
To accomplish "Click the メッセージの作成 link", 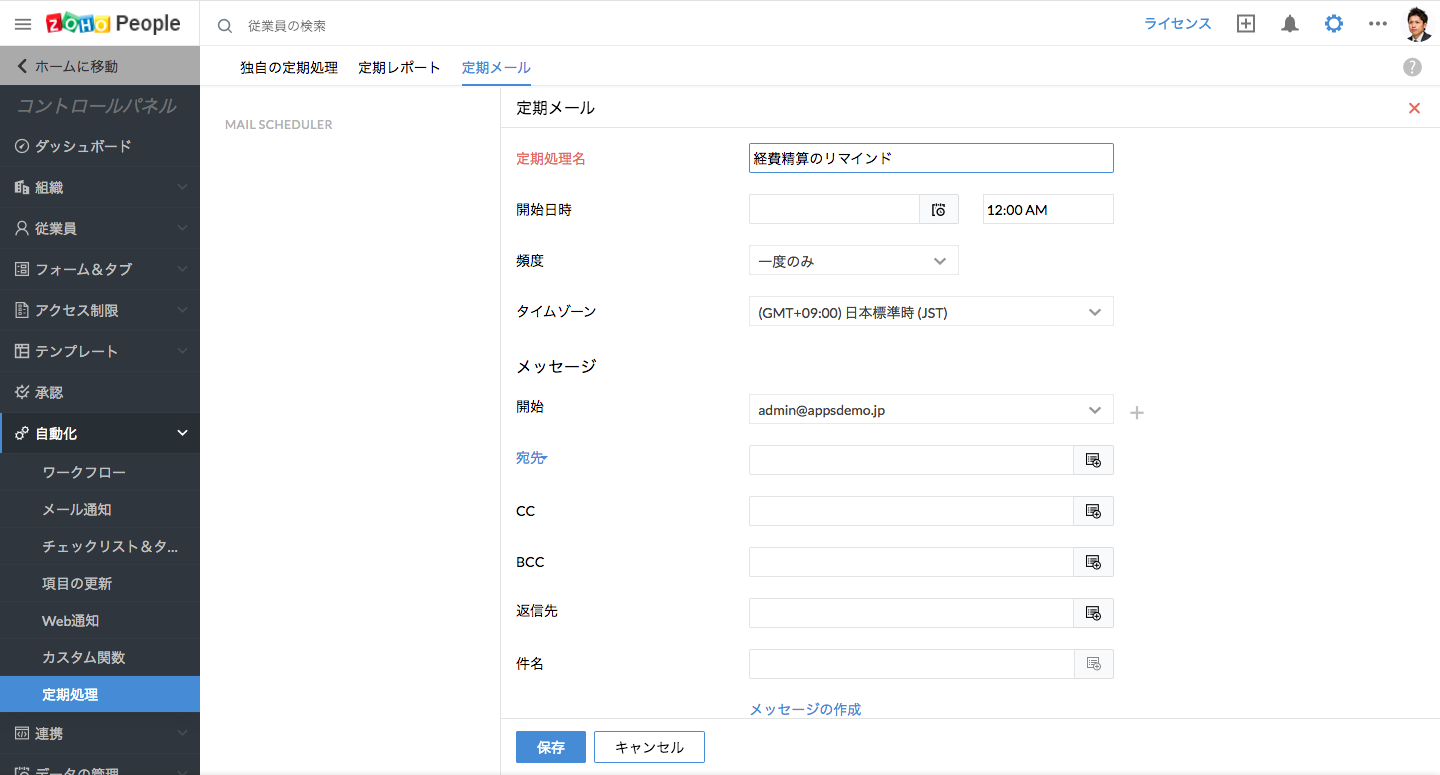I will (x=805, y=709).
